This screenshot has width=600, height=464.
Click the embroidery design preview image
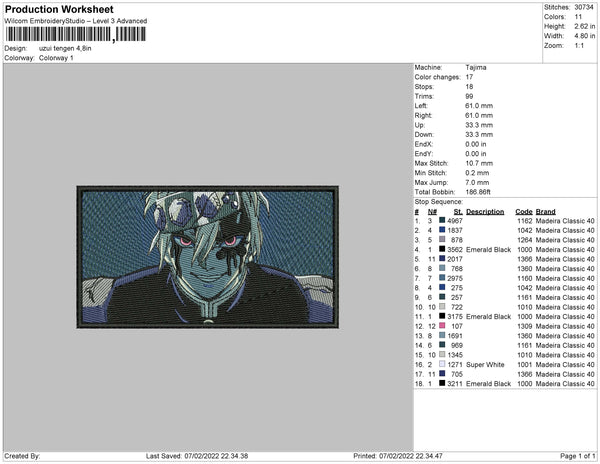click(207, 257)
